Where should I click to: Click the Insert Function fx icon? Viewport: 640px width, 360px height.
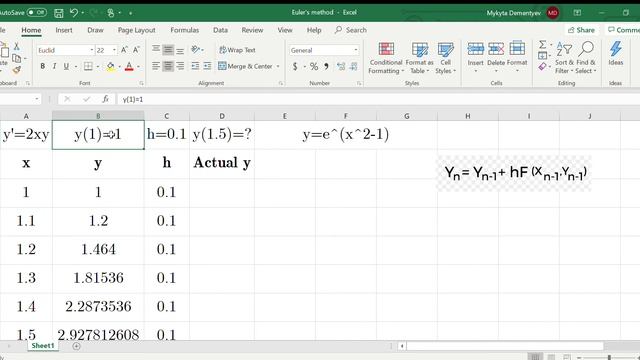pyautogui.click(x=106, y=99)
